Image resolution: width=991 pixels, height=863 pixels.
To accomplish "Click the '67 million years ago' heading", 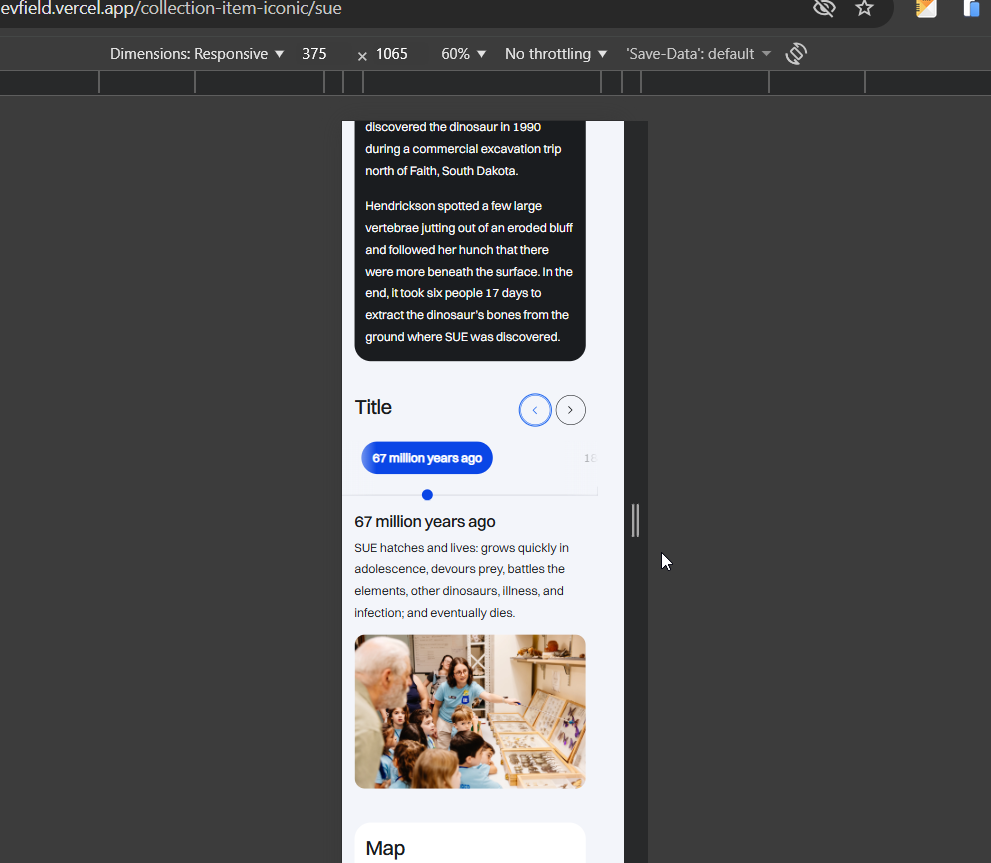I will (425, 522).
